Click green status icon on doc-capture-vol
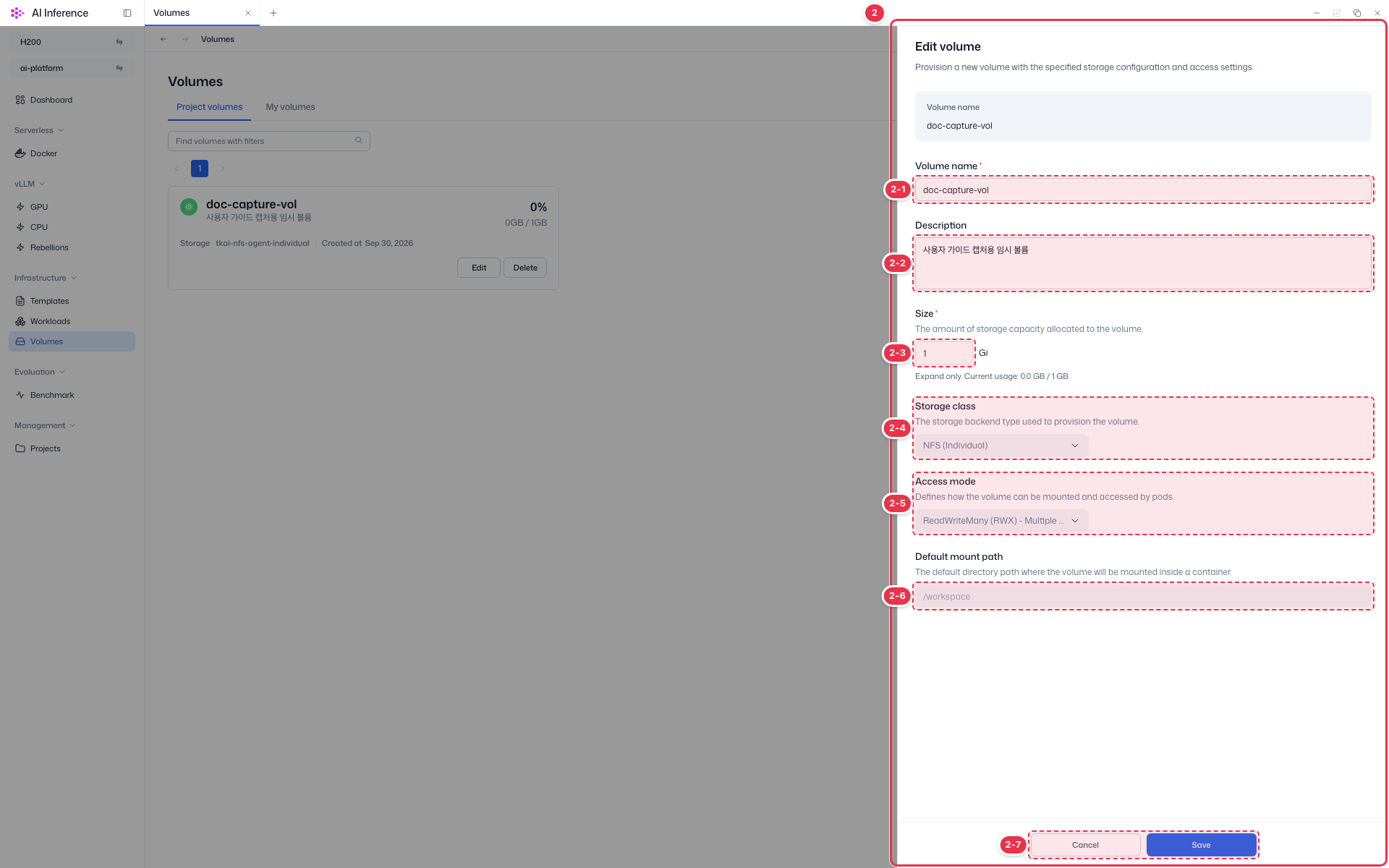 pos(189,207)
